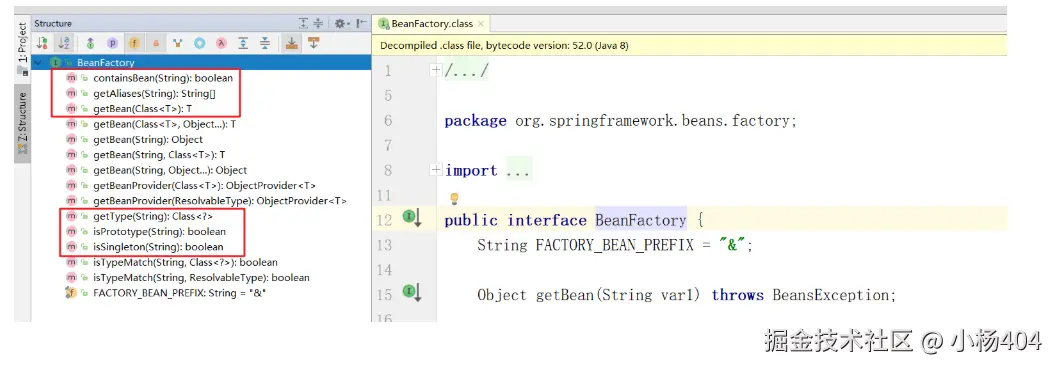
Task: Hide the Structure tool window
Action: [x=361, y=24]
